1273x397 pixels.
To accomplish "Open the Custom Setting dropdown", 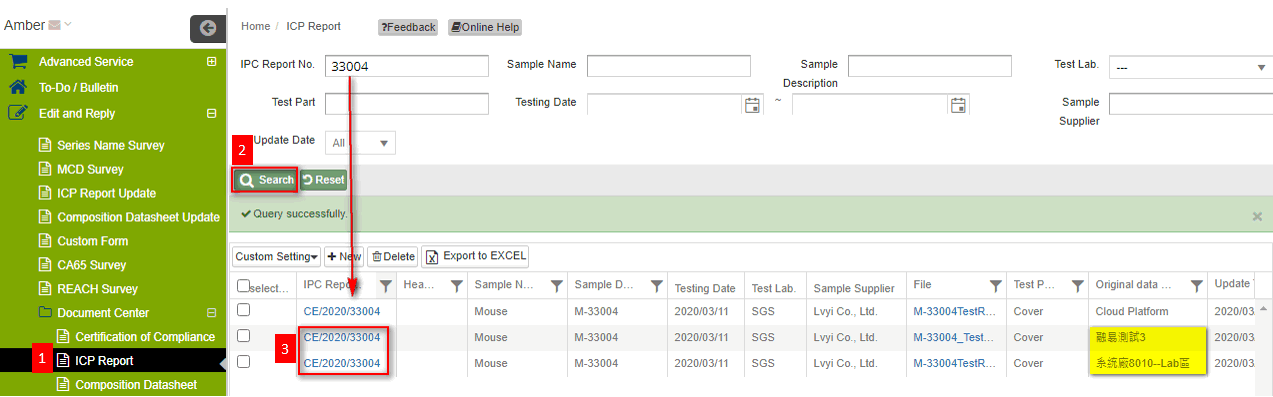I will (276, 257).
